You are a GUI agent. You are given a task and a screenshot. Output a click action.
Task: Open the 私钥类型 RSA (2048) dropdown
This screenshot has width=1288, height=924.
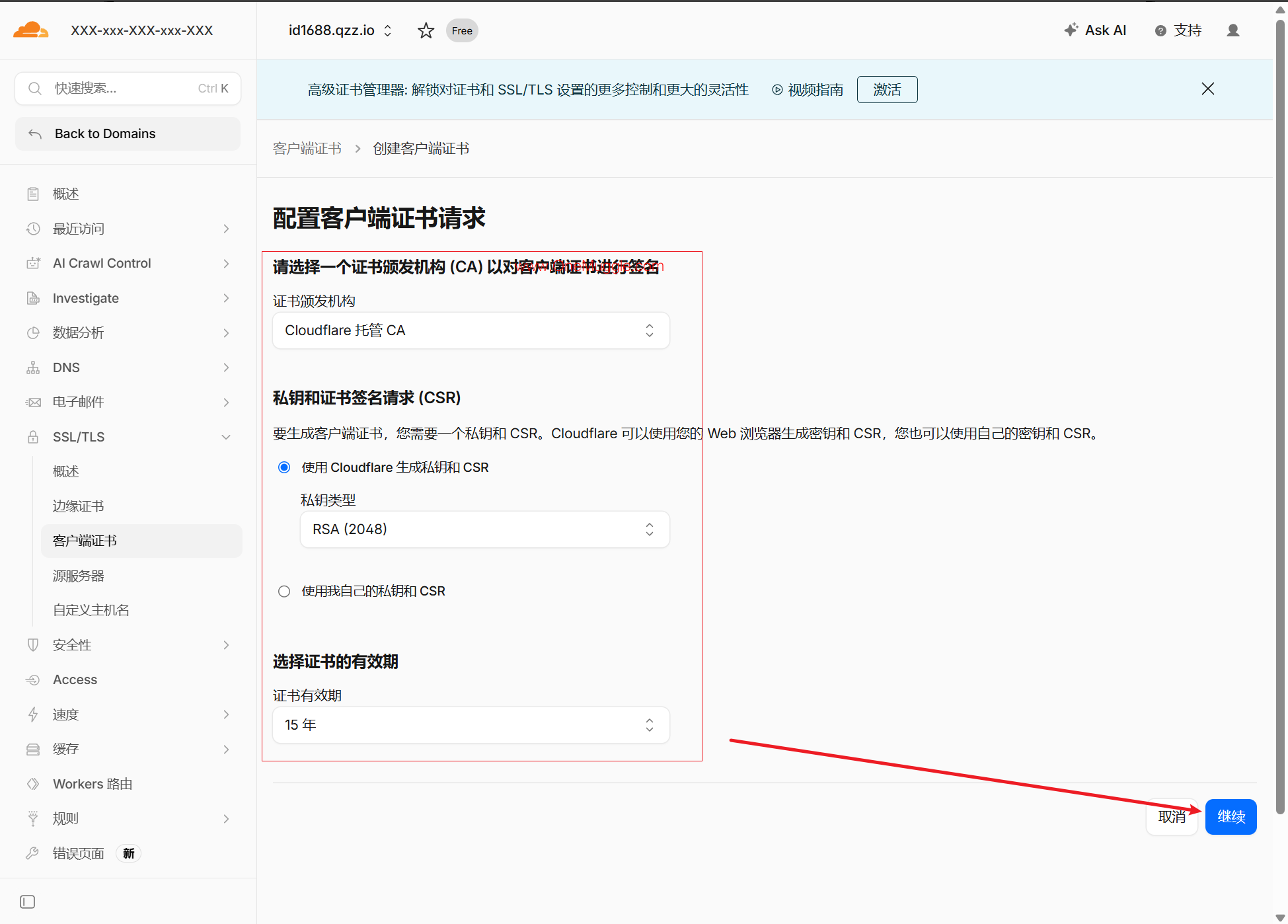pos(485,529)
